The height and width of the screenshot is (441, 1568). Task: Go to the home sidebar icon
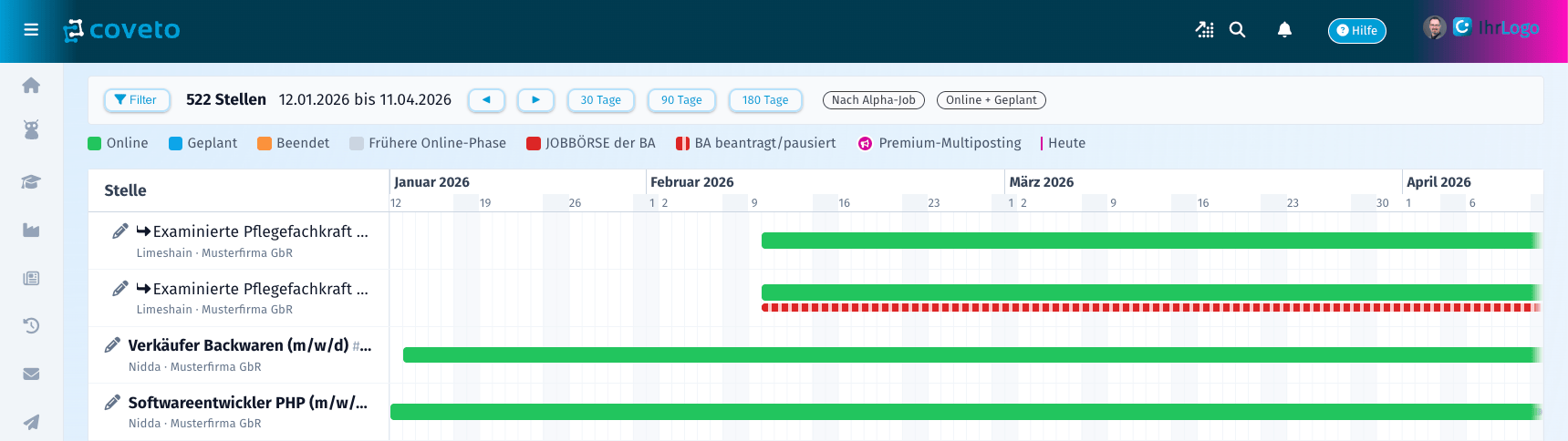pyautogui.click(x=31, y=85)
